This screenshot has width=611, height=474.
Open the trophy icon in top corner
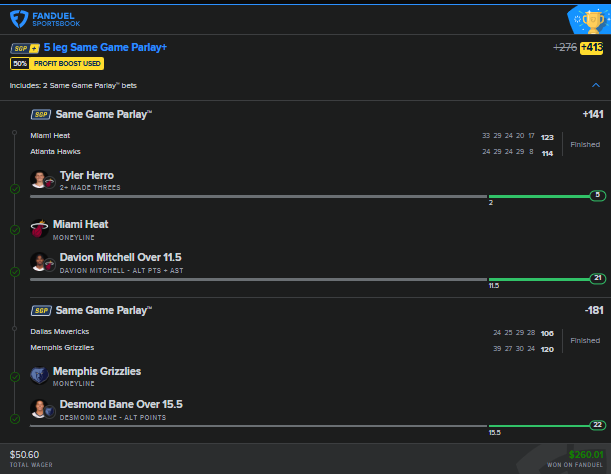[592, 22]
